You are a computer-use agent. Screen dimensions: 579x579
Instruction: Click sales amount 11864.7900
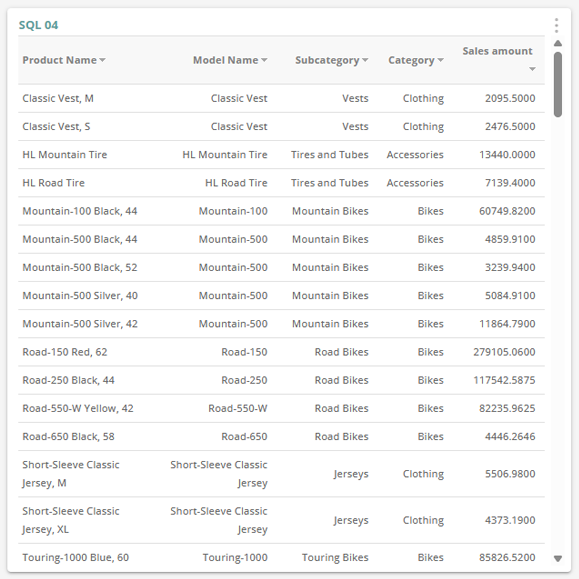pos(507,324)
